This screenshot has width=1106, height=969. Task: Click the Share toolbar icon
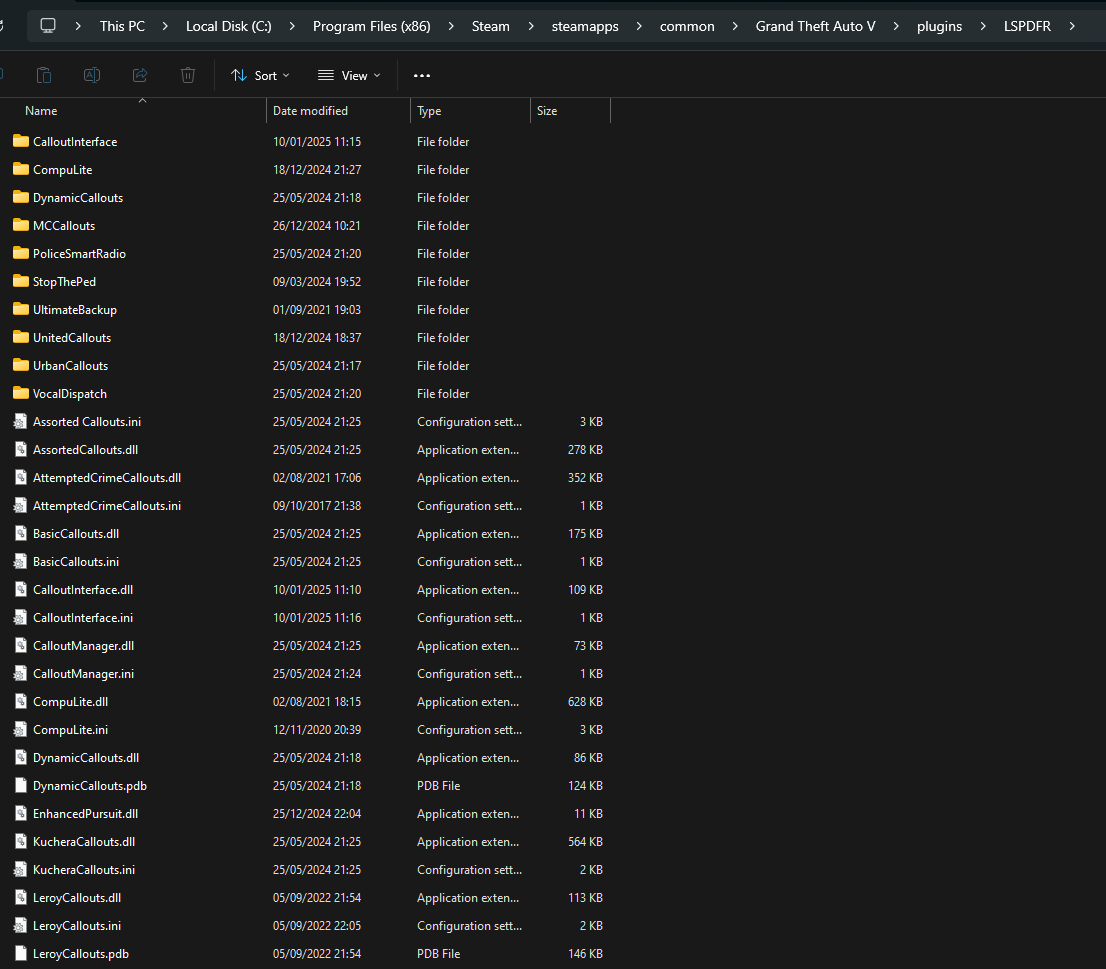tap(140, 75)
